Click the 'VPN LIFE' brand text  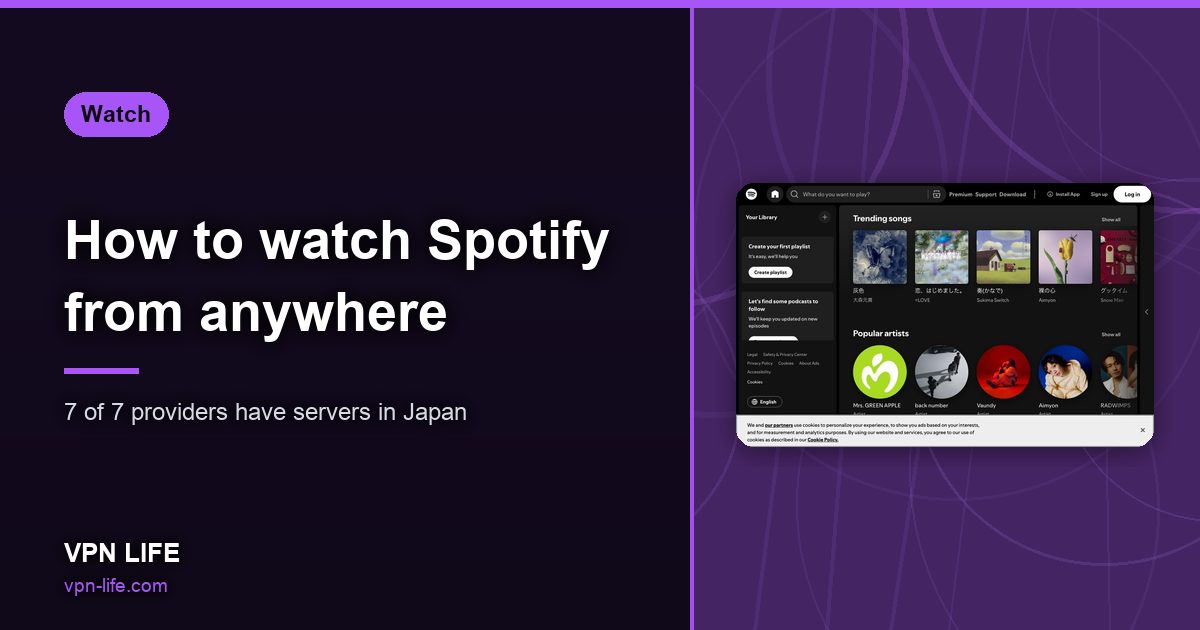(122, 553)
